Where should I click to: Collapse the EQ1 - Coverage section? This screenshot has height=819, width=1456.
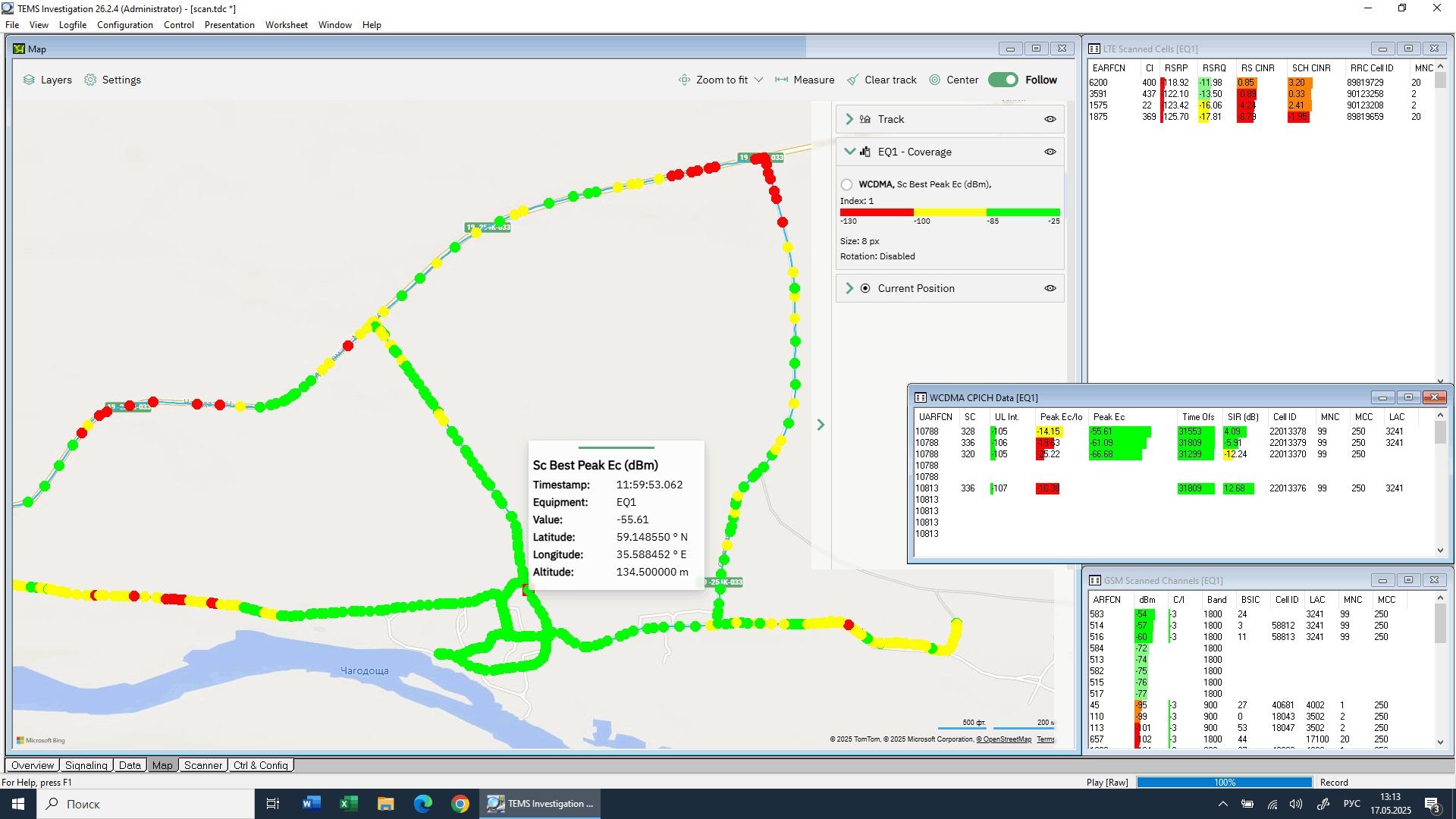[849, 151]
